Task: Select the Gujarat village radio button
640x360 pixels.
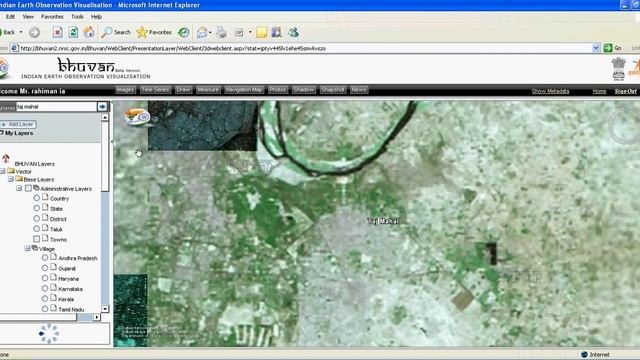Action: pos(45,268)
